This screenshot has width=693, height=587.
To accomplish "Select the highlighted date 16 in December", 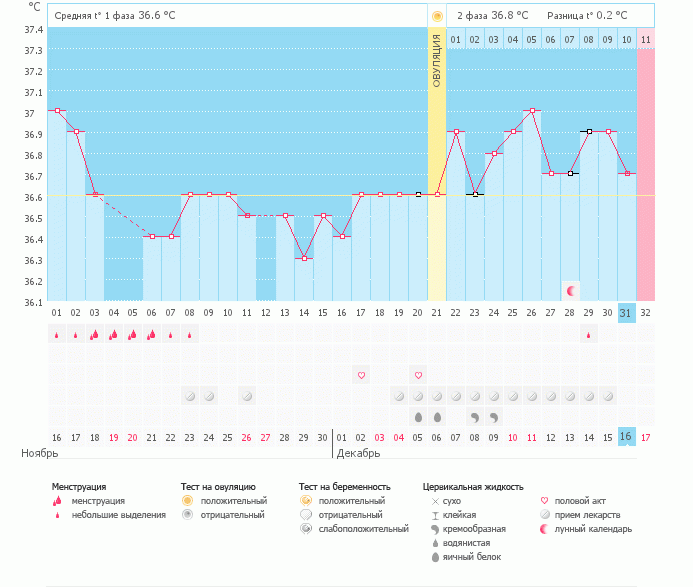I will [626, 437].
